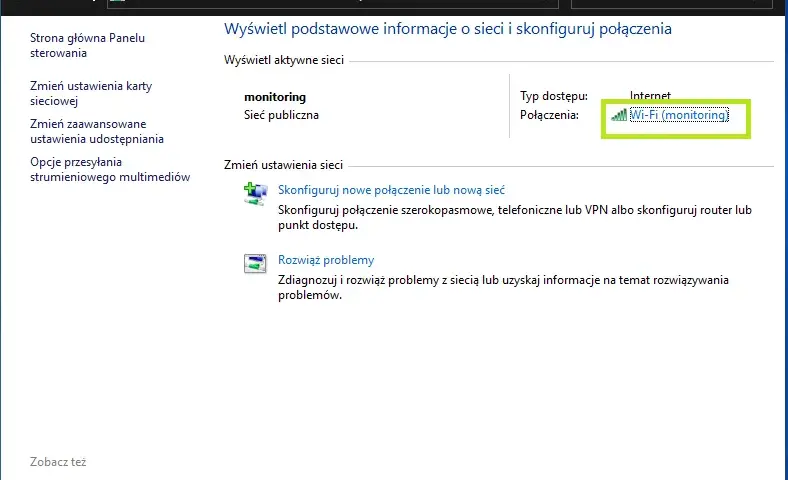Click the Sieć publiczna label
This screenshot has width=788, height=480.
pyautogui.click(x=281, y=115)
